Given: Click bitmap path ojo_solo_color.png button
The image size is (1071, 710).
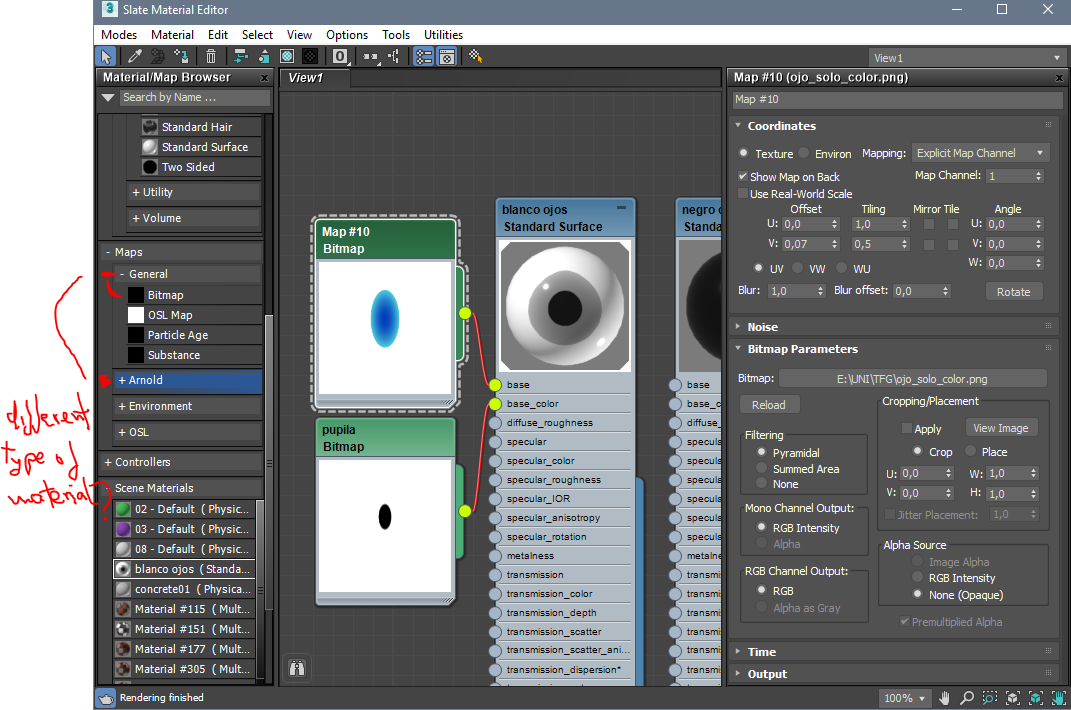Looking at the screenshot, I should (913, 379).
